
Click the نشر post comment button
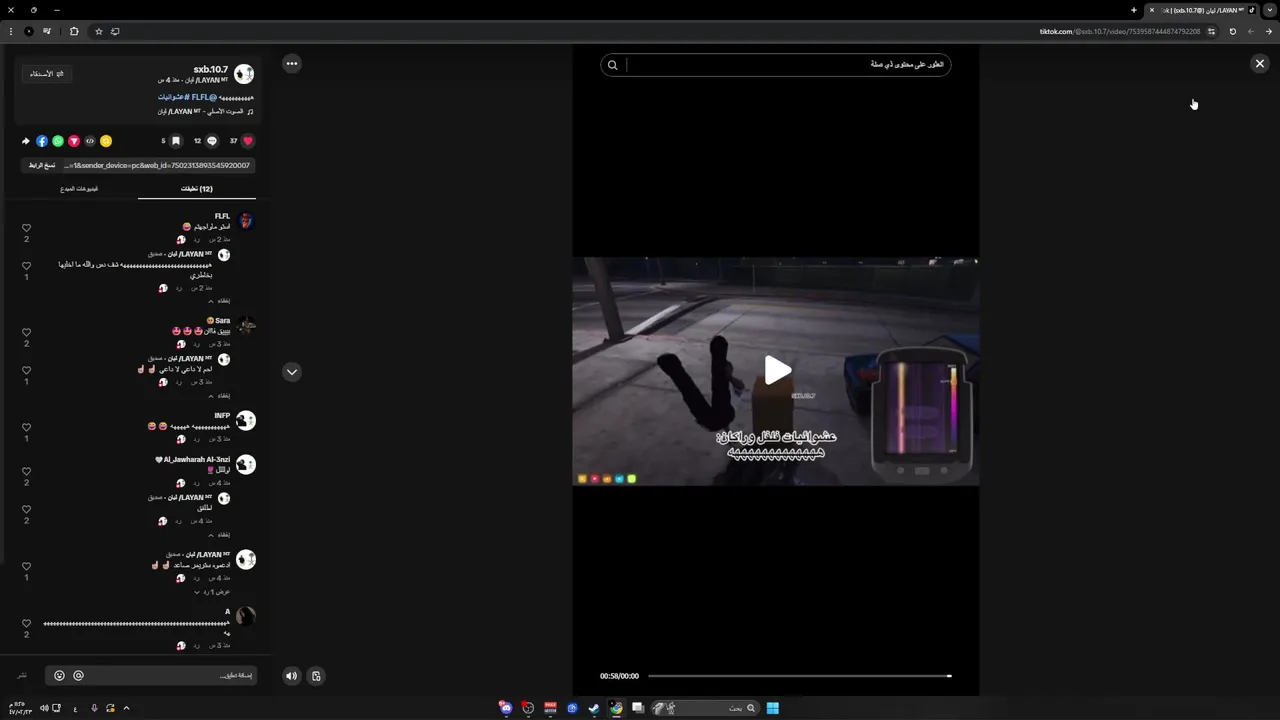(22, 676)
